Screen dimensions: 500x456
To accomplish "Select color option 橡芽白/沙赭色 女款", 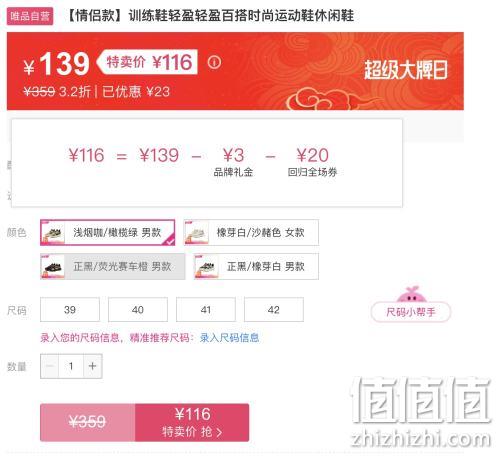I will (251, 233).
